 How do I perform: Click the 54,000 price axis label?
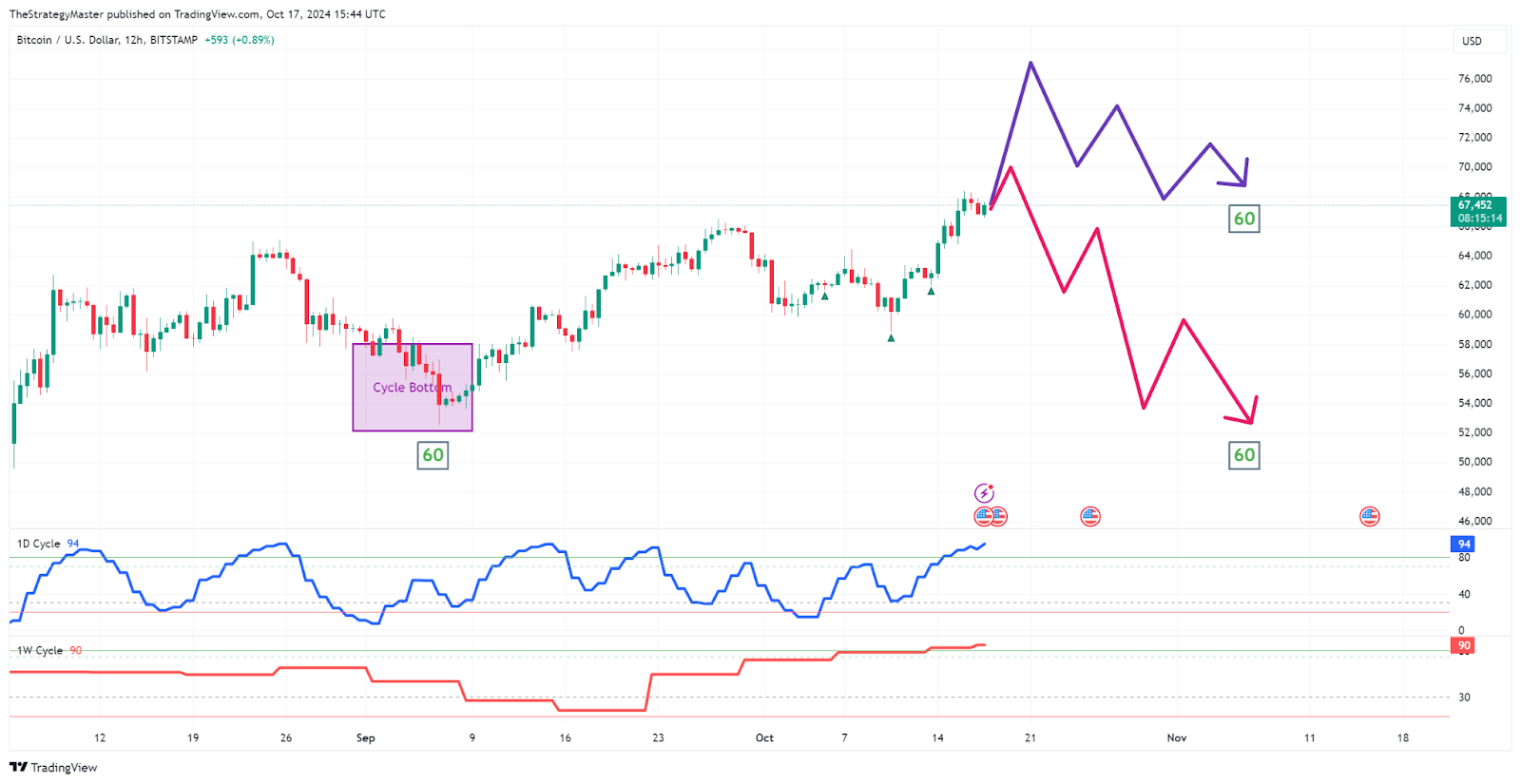click(x=1475, y=403)
